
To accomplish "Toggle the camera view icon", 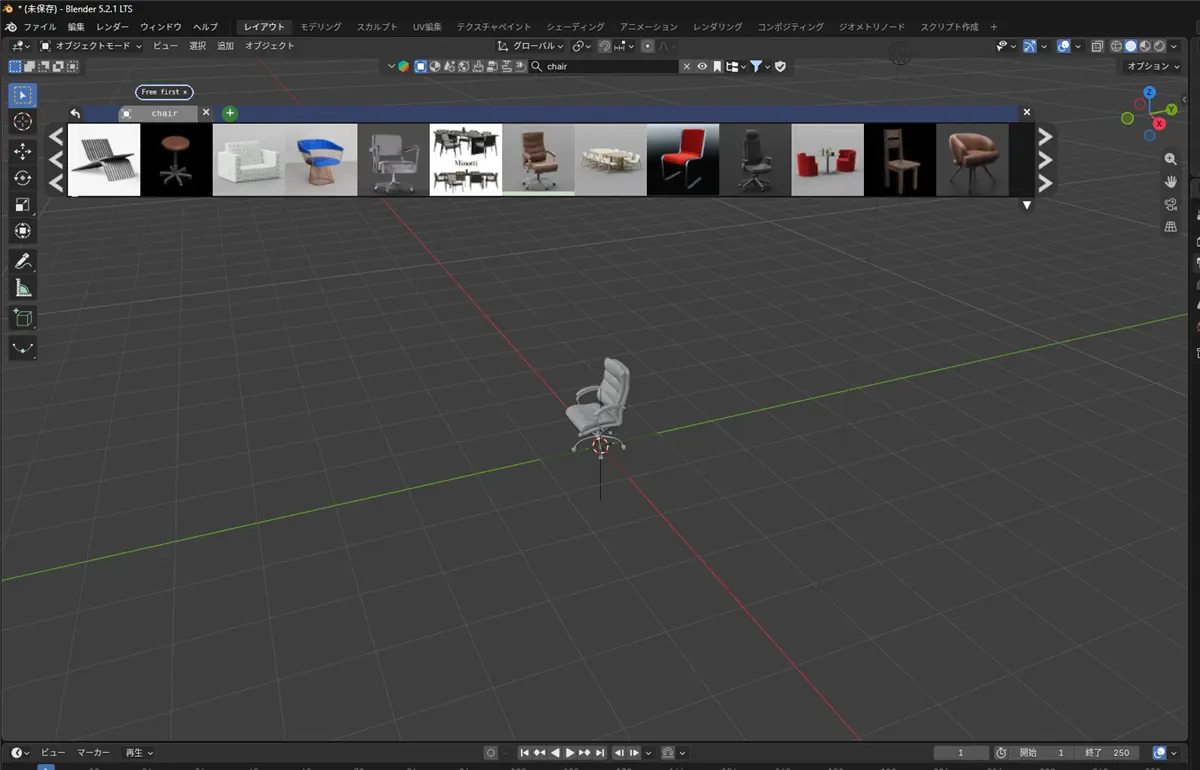I will coord(1171,204).
